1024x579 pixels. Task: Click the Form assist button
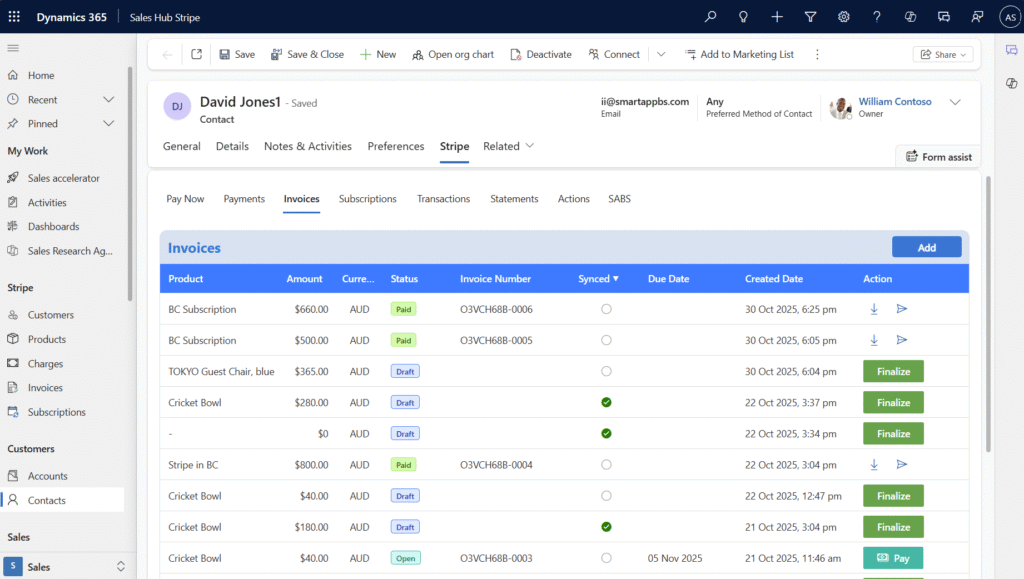pos(938,157)
